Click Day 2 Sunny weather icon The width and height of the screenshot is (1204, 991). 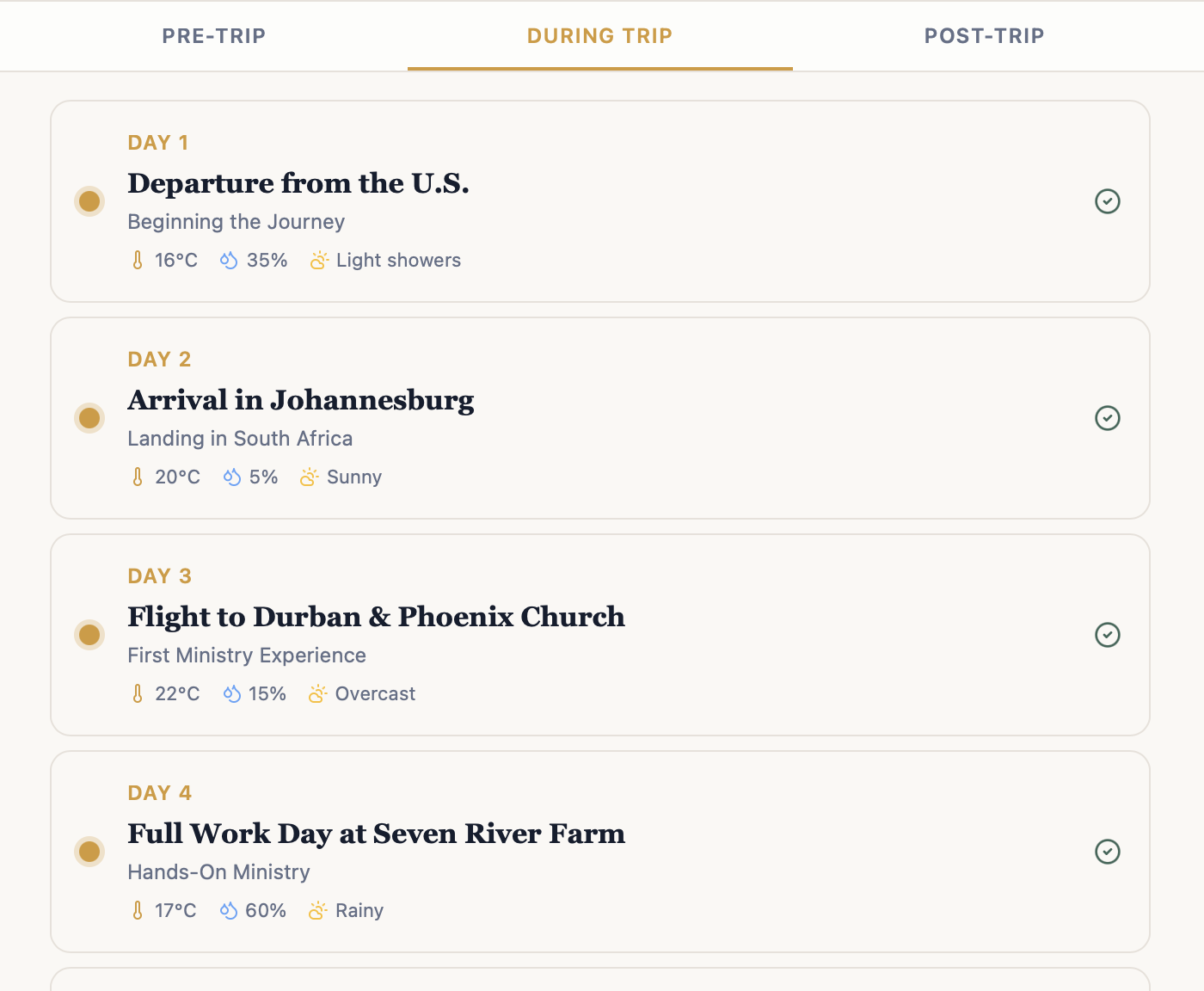tap(310, 477)
